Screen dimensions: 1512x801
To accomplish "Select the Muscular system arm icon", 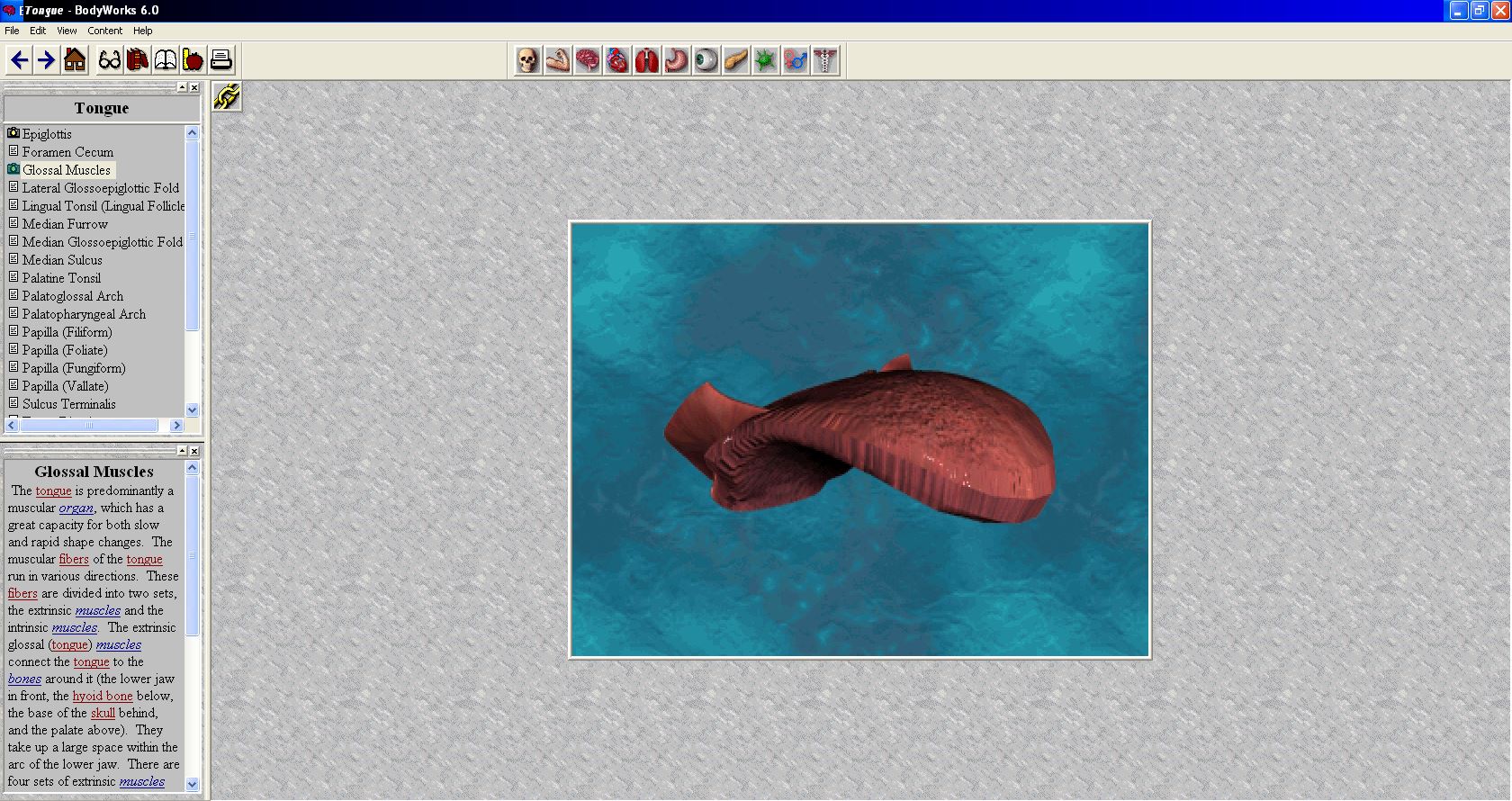I will pos(558,60).
